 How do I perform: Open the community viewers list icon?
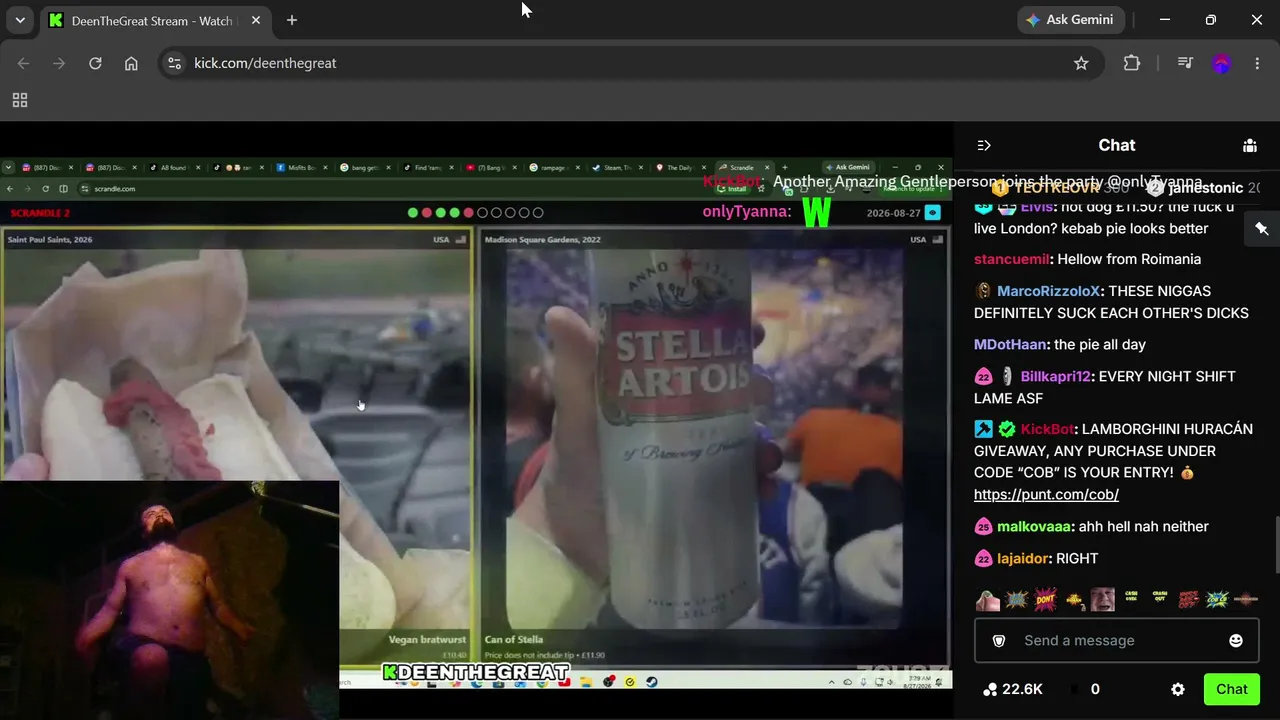(x=1250, y=145)
